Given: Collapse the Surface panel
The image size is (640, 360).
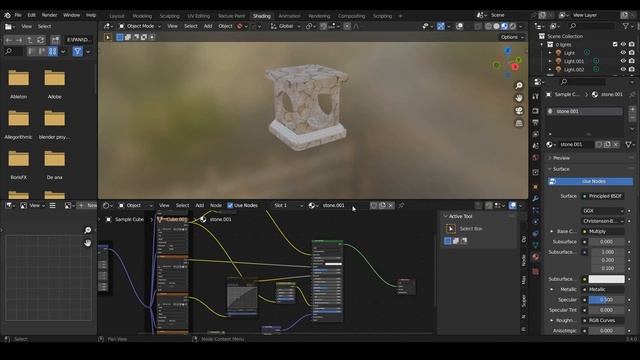Looking at the screenshot, I should point(561,169).
